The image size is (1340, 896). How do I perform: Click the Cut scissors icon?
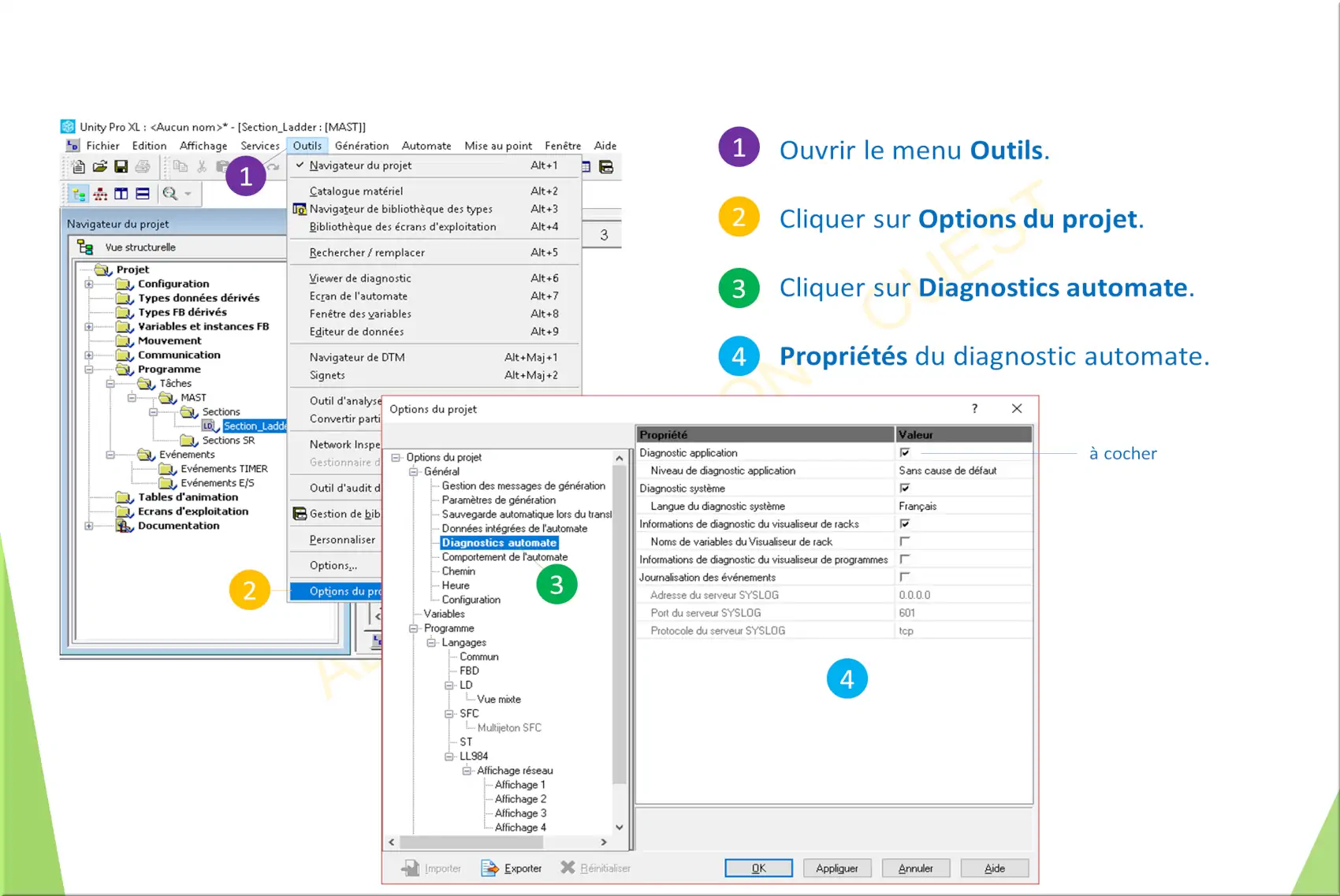pos(202,166)
